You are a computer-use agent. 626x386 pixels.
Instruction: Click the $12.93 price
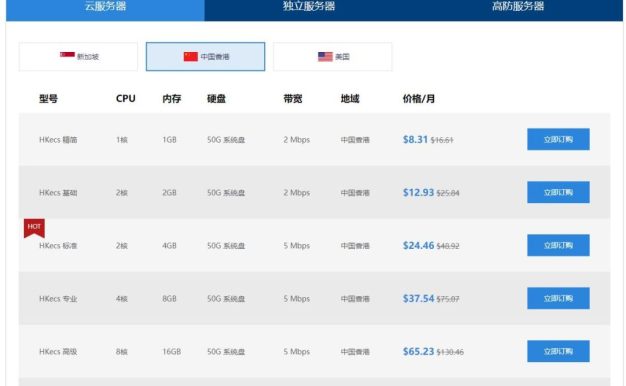click(418, 192)
